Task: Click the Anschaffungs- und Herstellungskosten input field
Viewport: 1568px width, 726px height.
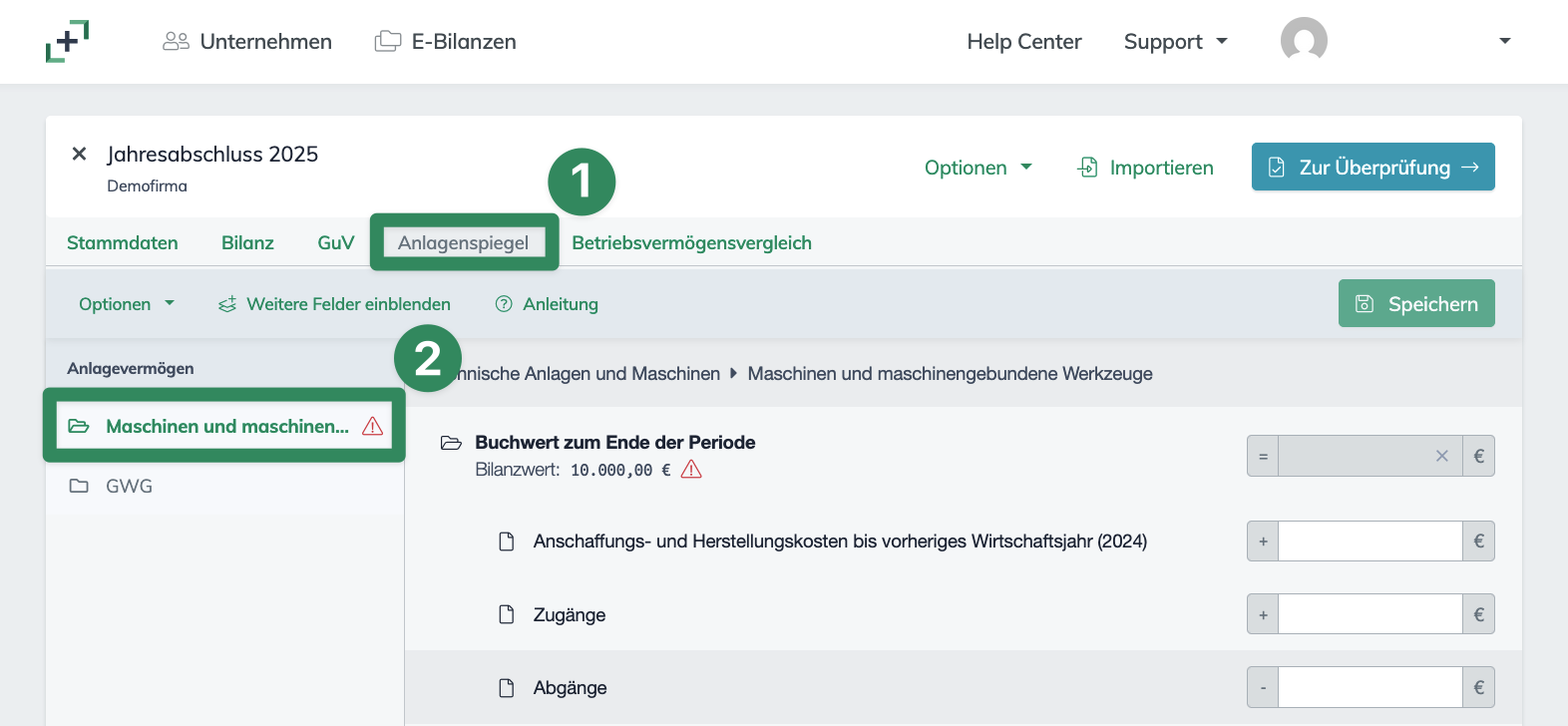Action: click(x=1371, y=542)
